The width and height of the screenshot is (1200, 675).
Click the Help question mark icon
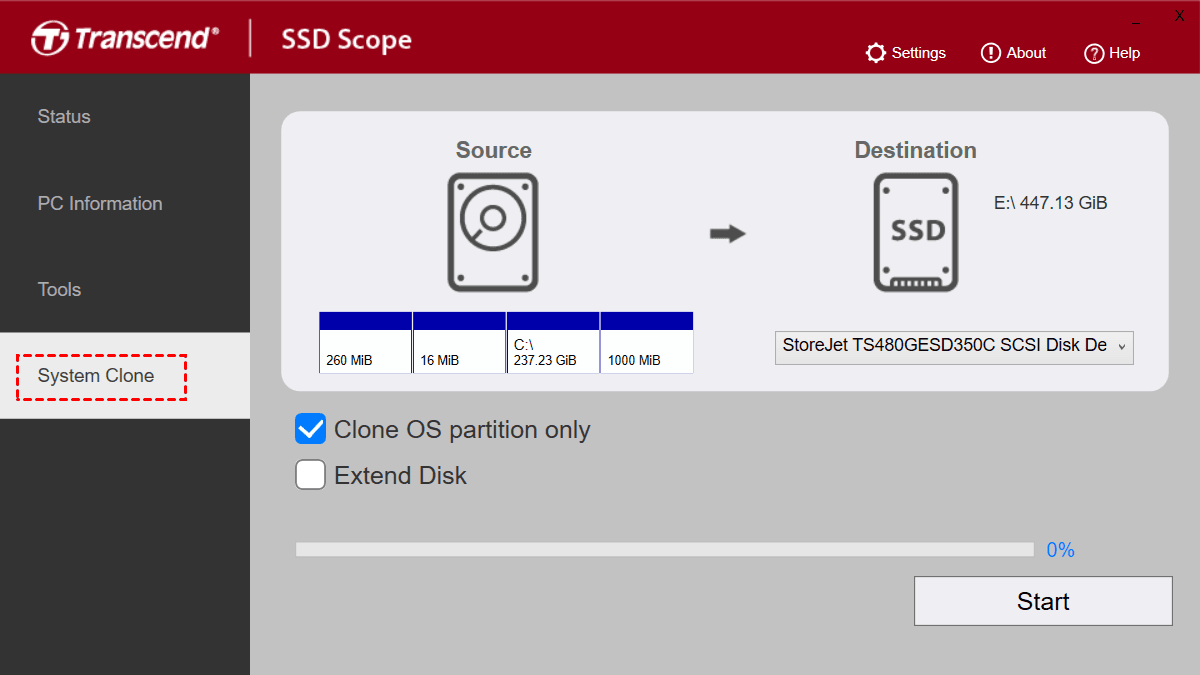point(1094,53)
